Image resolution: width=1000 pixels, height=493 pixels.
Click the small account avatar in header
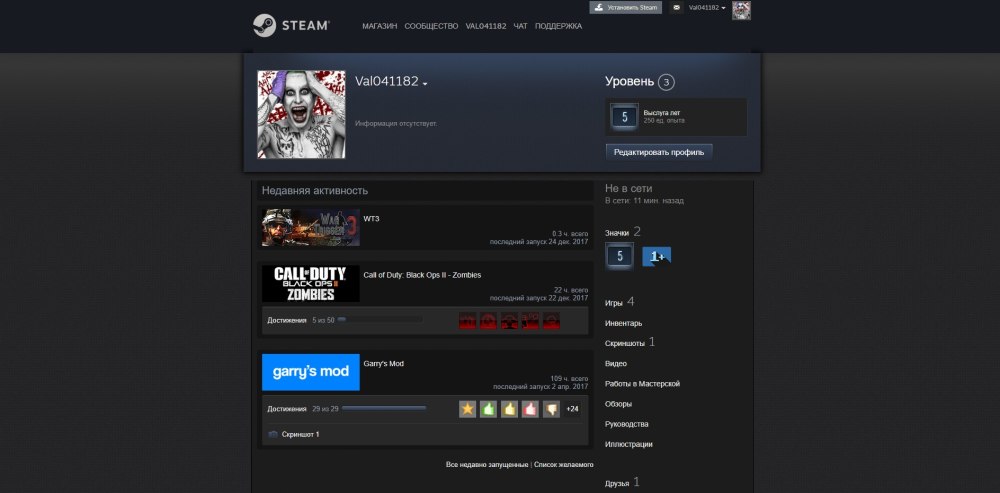(741, 10)
